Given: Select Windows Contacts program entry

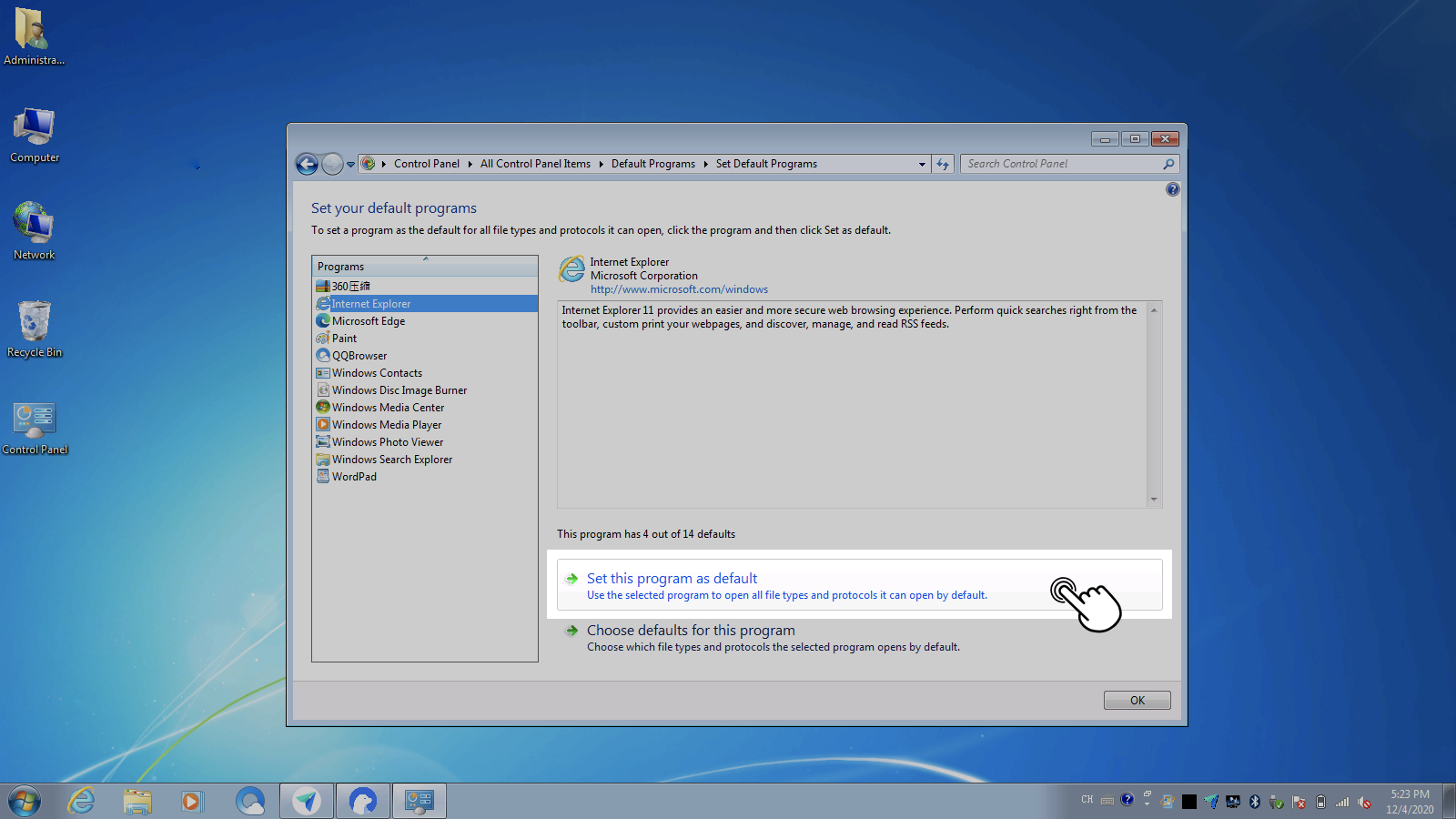Looking at the screenshot, I should 425,372.
